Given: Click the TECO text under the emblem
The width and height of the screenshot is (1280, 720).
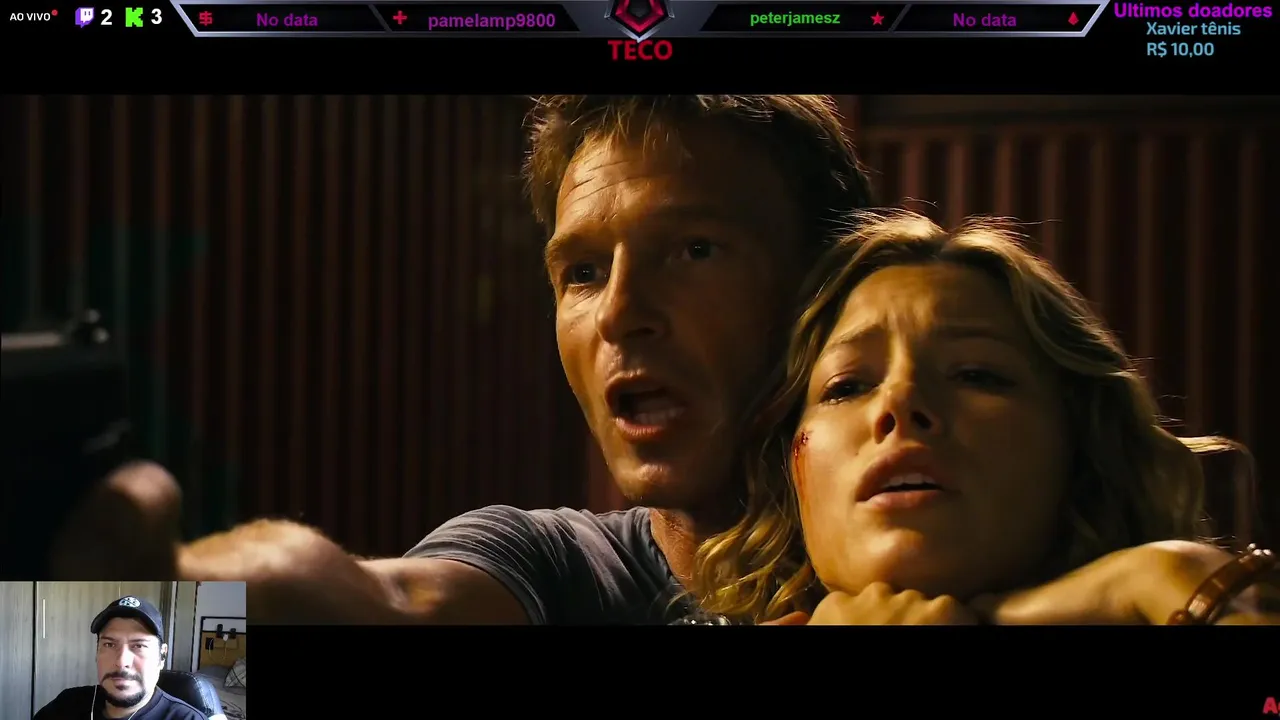Looking at the screenshot, I should [x=640, y=50].
